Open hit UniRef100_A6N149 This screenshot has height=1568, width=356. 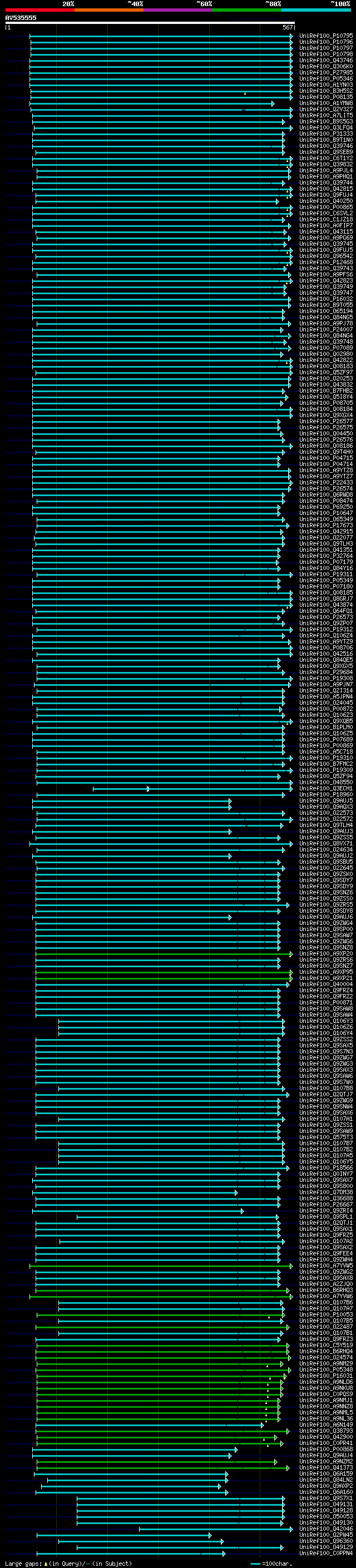click(325, 1424)
